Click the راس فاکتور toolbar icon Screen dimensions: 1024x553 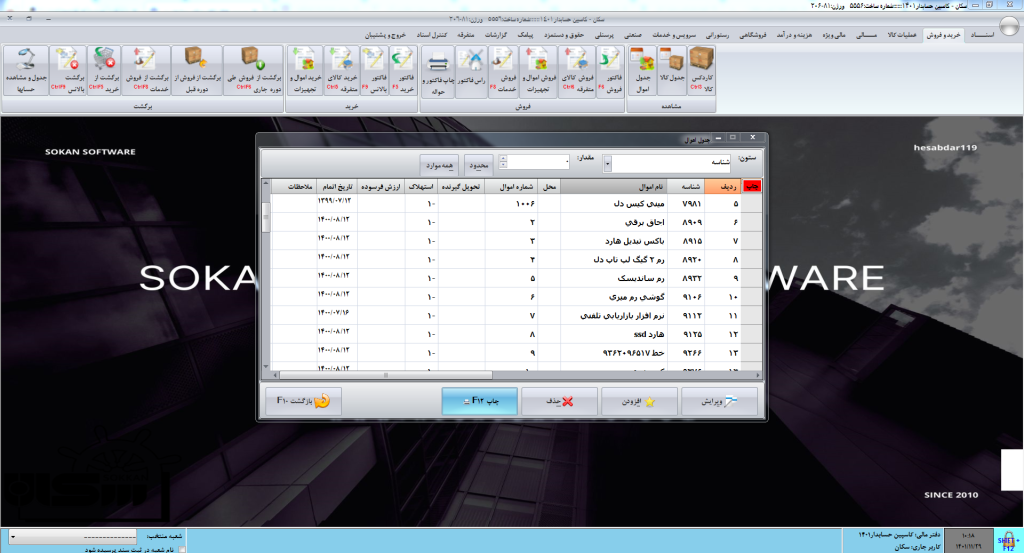tap(471, 71)
